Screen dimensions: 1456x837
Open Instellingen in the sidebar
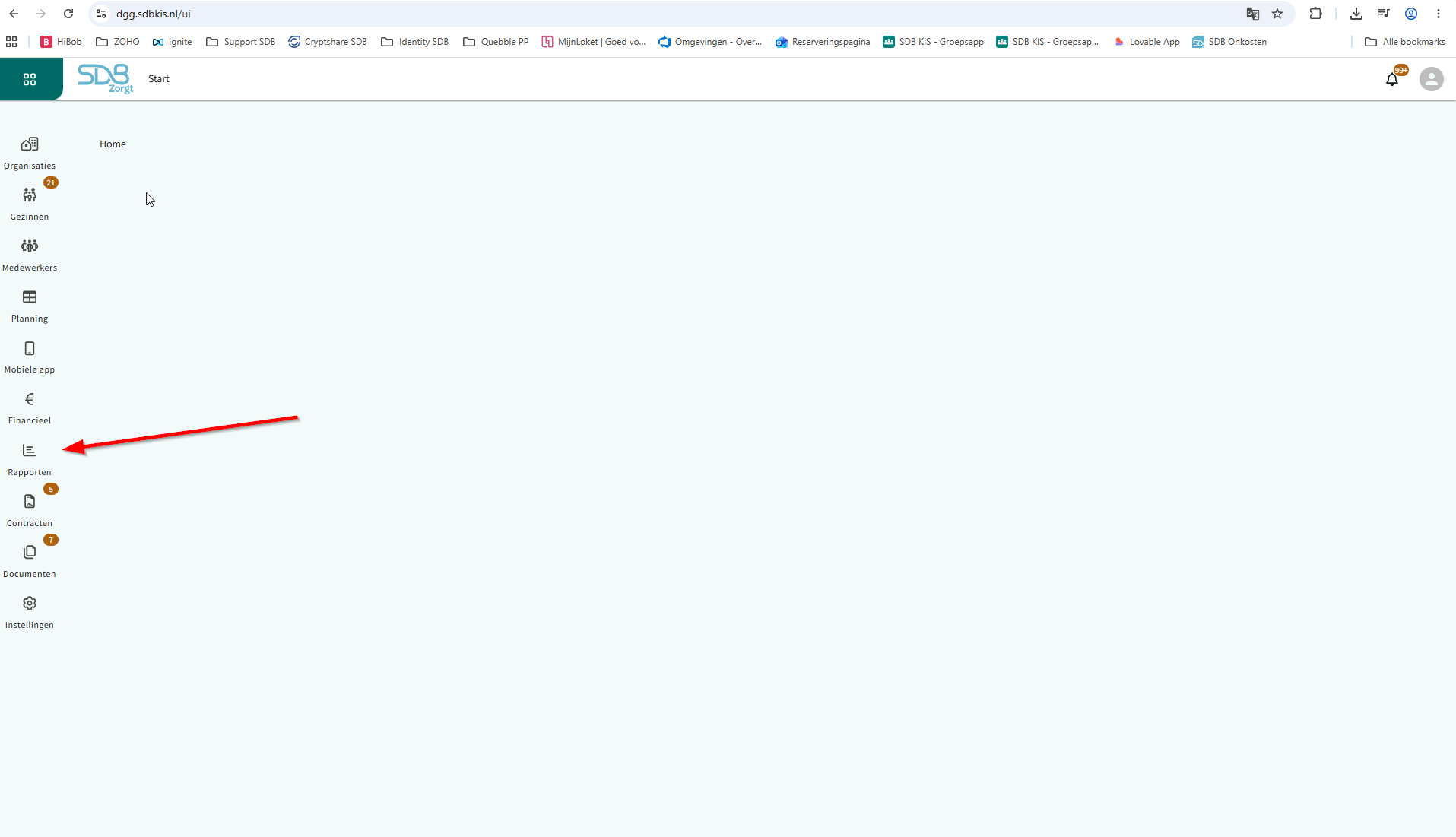coord(30,612)
